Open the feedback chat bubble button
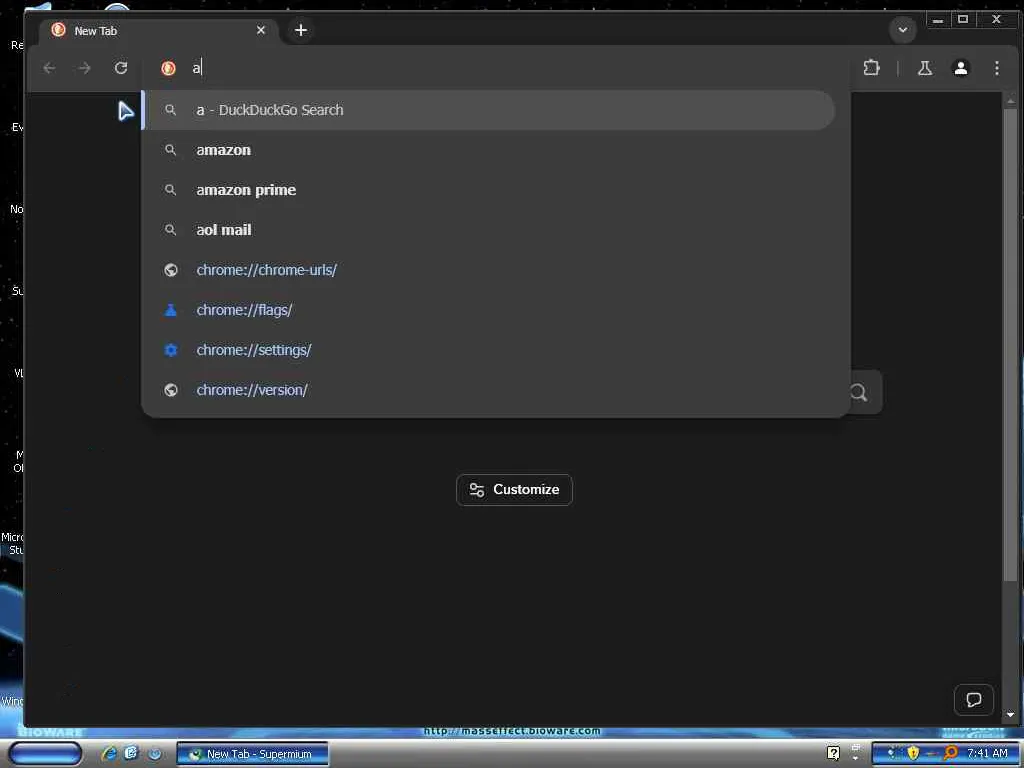This screenshot has width=1024, height=768. [974, 700]
